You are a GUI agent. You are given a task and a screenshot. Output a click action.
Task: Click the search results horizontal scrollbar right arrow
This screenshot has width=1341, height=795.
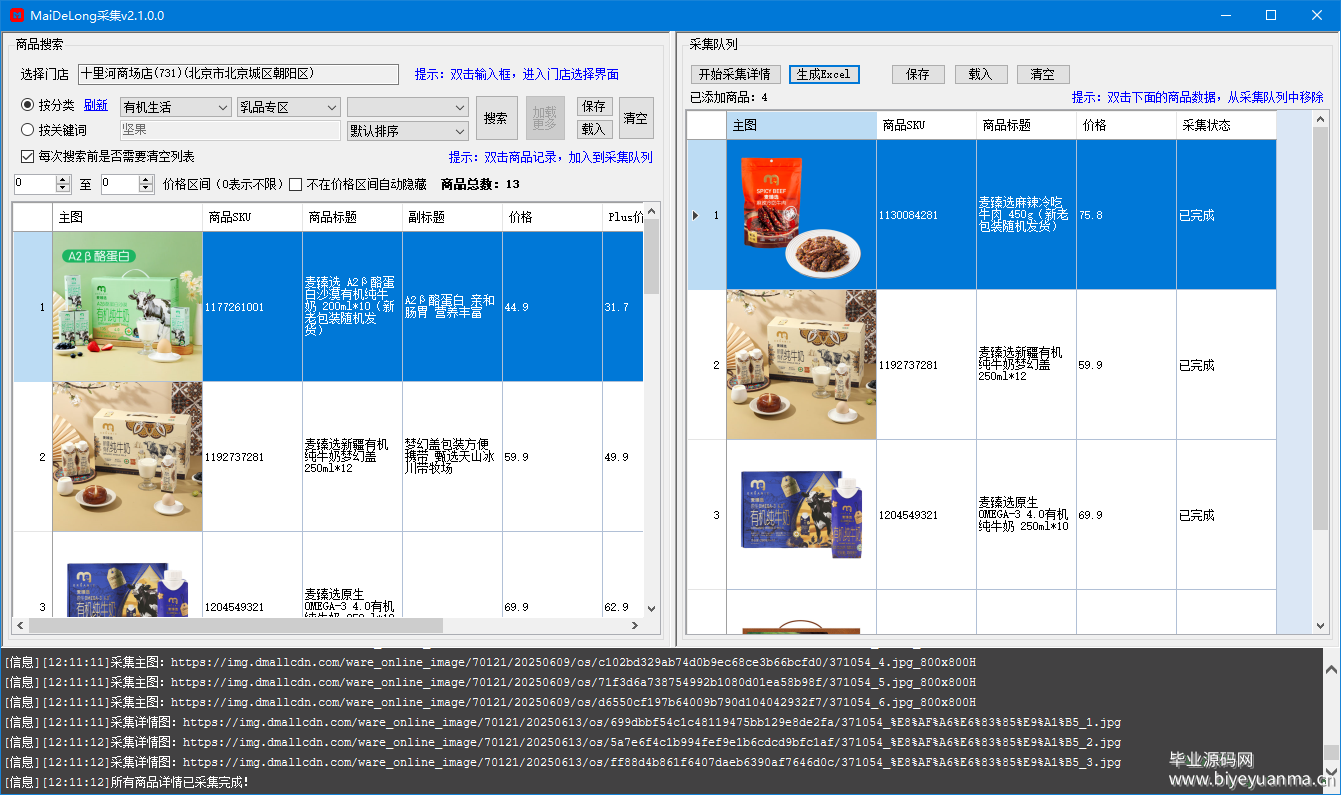(635, 626)
